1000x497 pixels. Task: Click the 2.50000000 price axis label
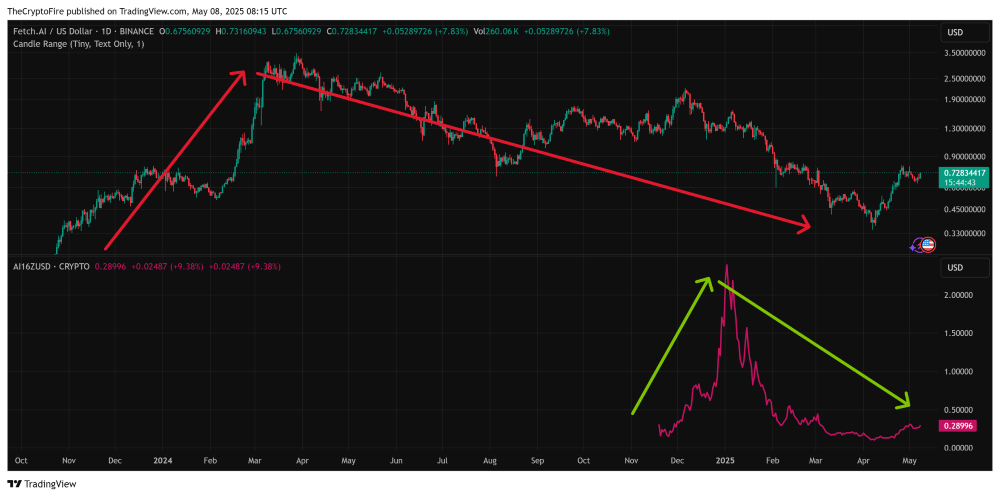[964, 79]
